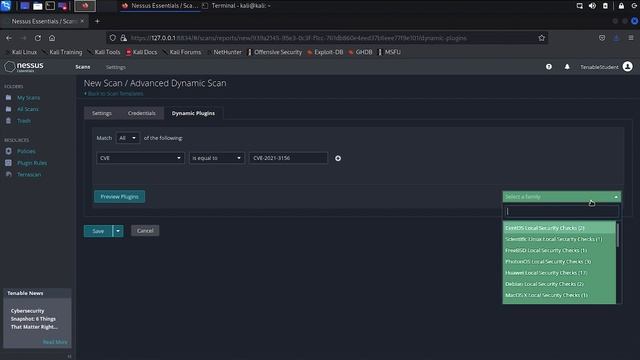640x360 pixels.
Task: Open the notifications bell
Action: click(567, 67)
